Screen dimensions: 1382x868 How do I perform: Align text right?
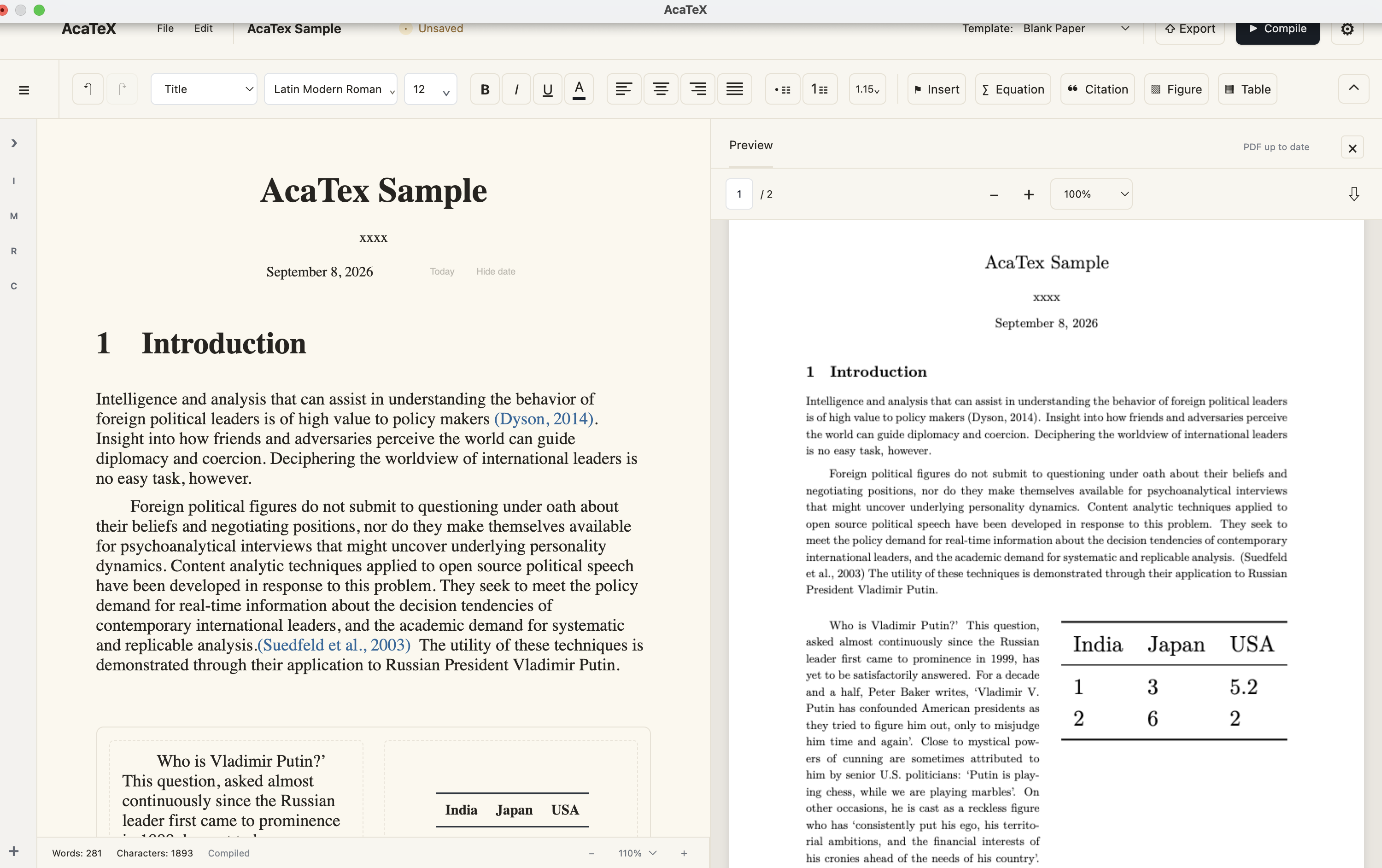coord(697,89)
